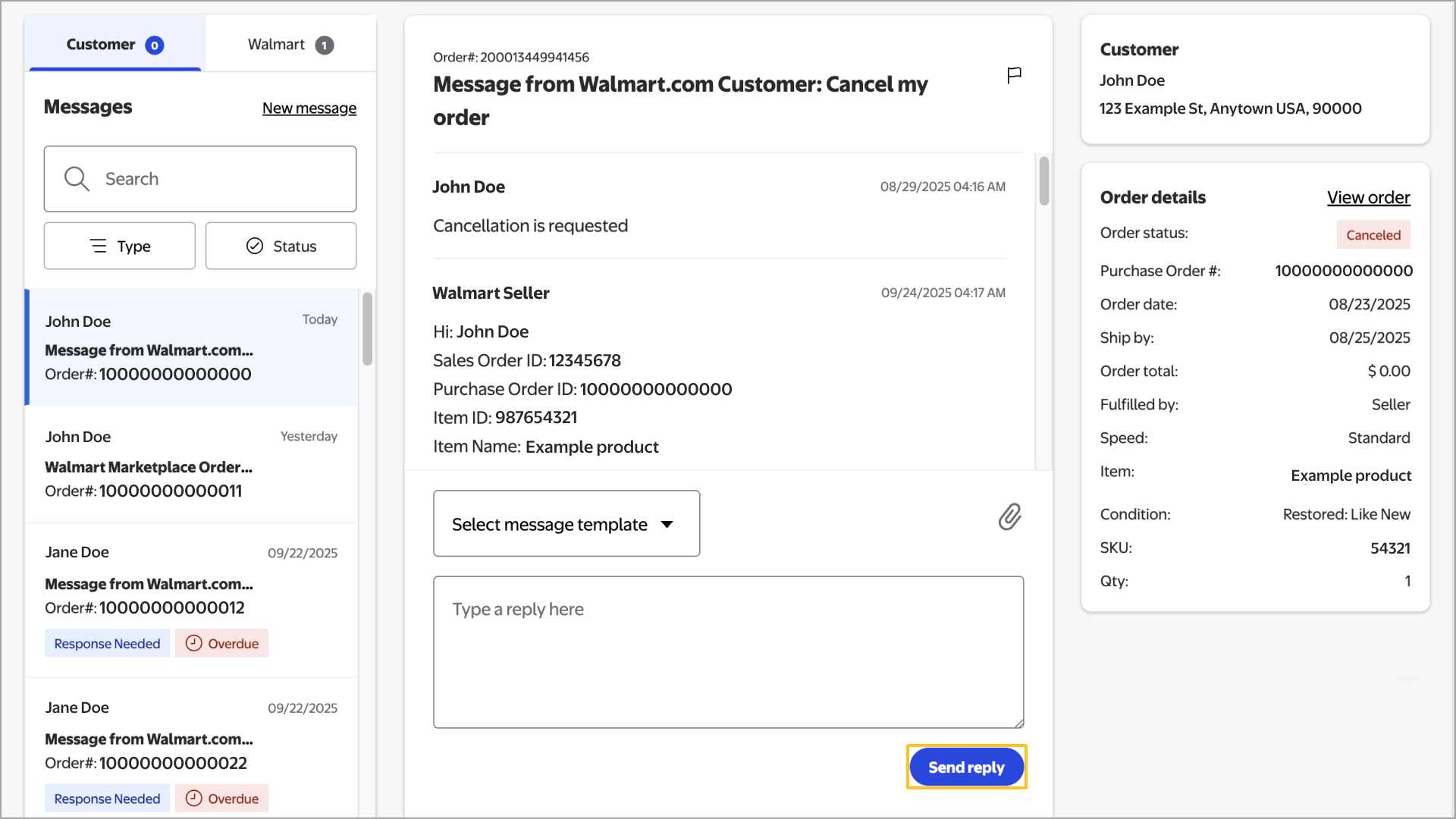The width and height of the screenshot is (1456, 819).
Task: Open the Type filter
Action: 120,246
